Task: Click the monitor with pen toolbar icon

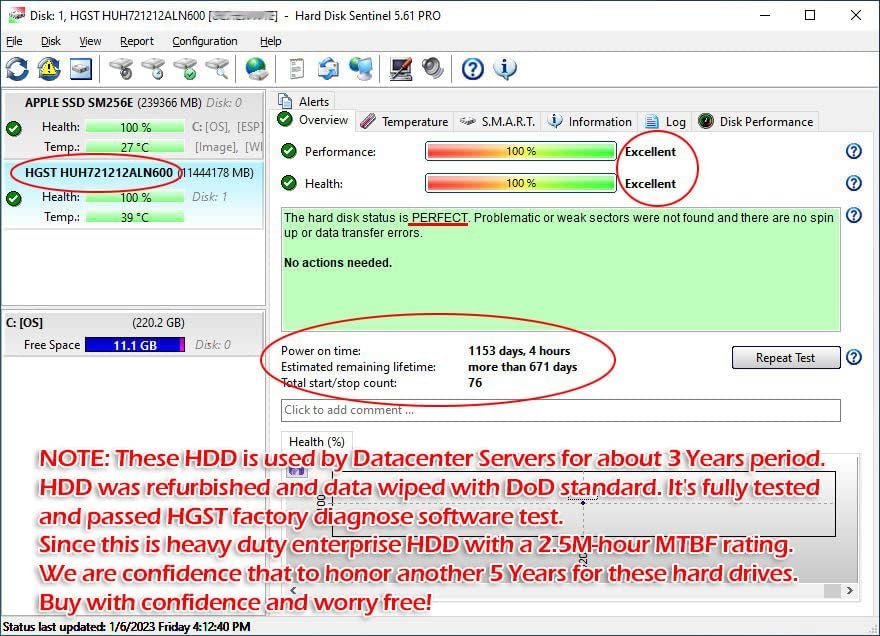Action: (401, 69)
